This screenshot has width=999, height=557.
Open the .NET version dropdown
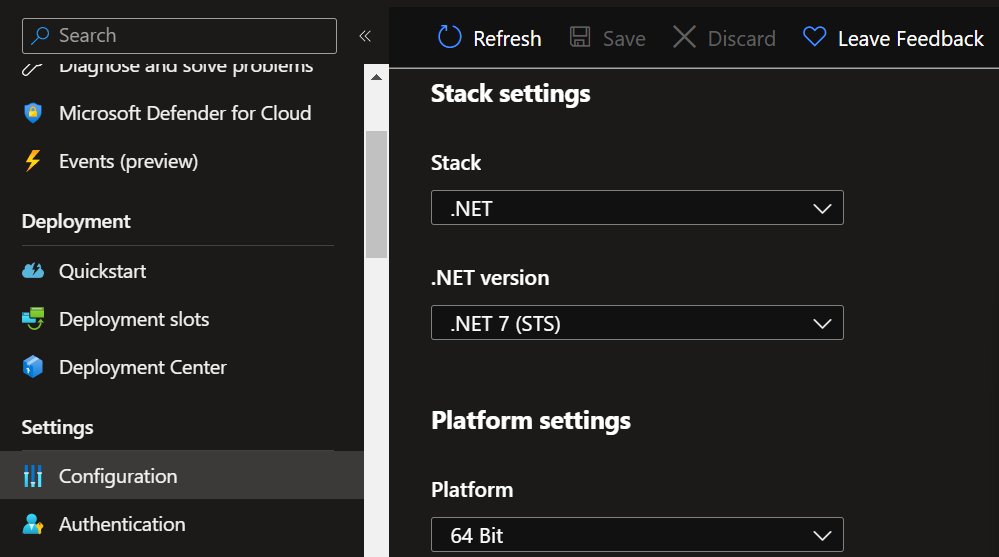(x=637, y=322)
